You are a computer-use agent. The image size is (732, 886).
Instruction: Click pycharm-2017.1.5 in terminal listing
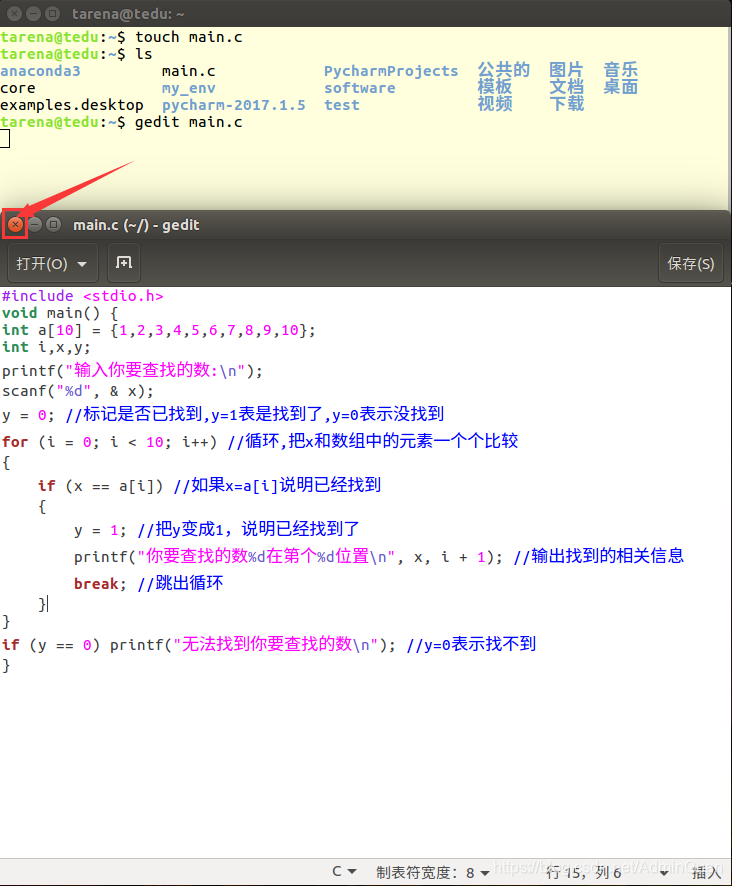(x=233, y=106)
